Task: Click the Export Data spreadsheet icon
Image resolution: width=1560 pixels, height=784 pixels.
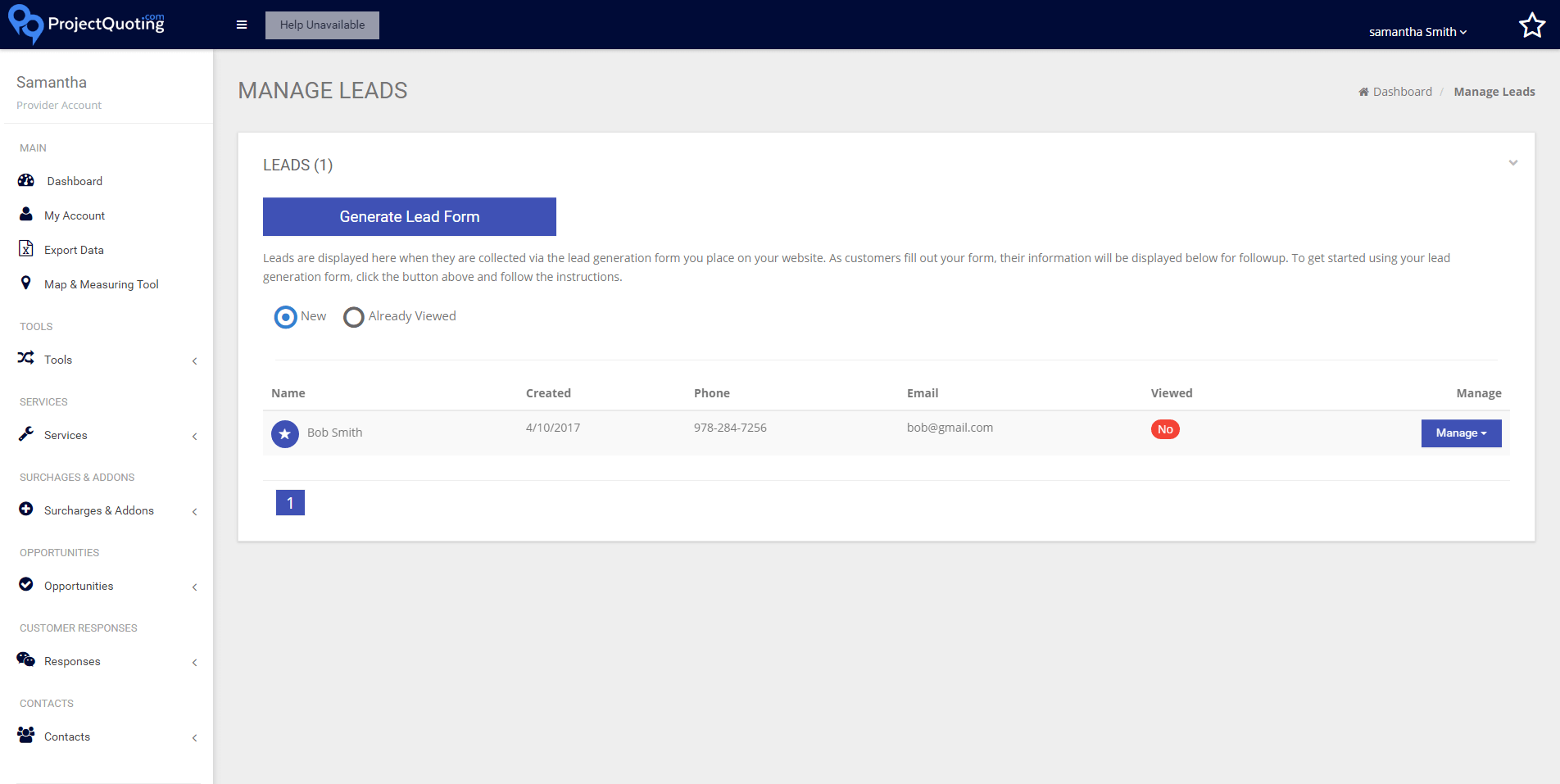Action: [26, 249]
